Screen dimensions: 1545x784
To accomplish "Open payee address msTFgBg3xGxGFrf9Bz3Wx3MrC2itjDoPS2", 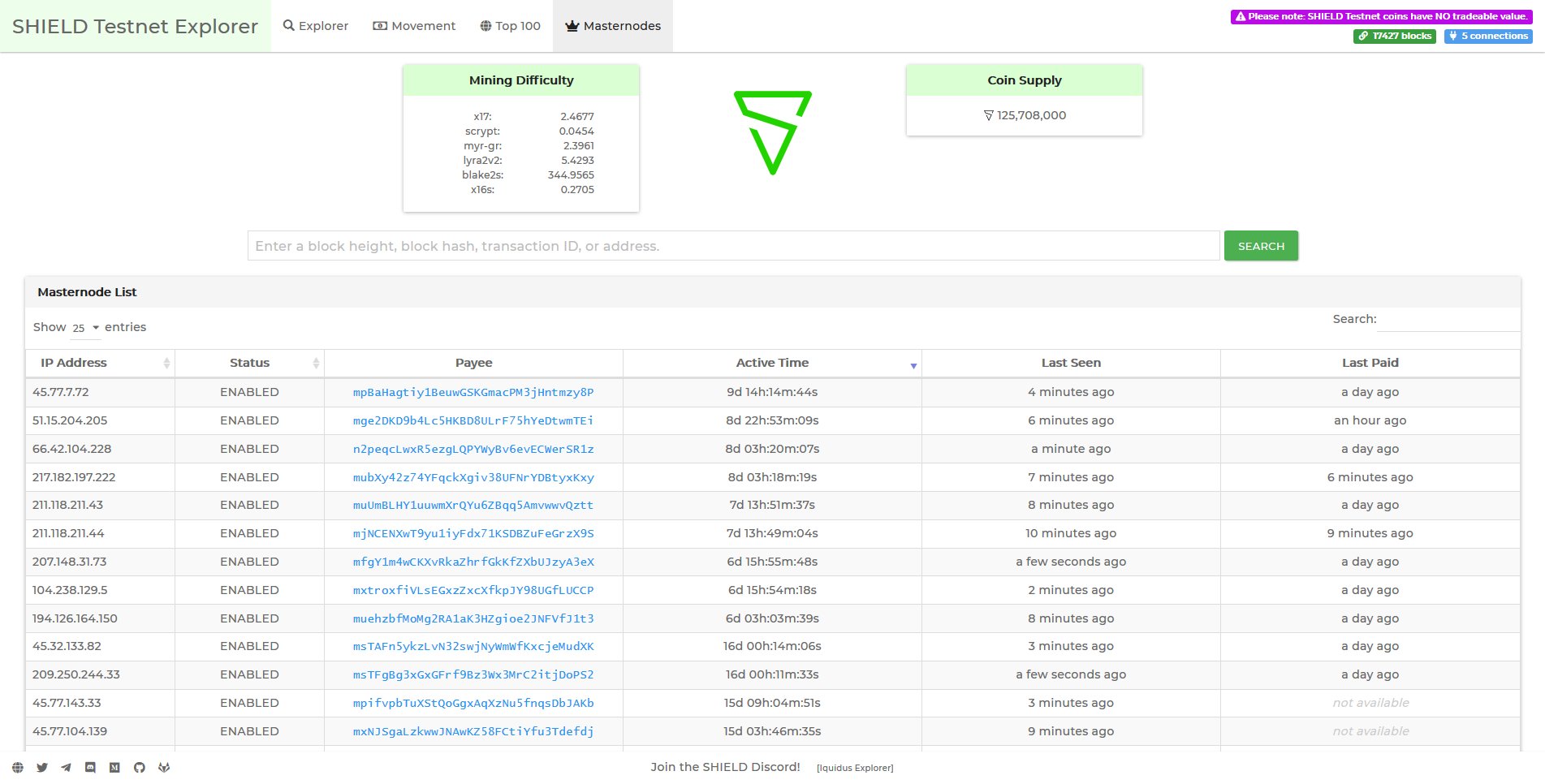I will click(473, 674).
